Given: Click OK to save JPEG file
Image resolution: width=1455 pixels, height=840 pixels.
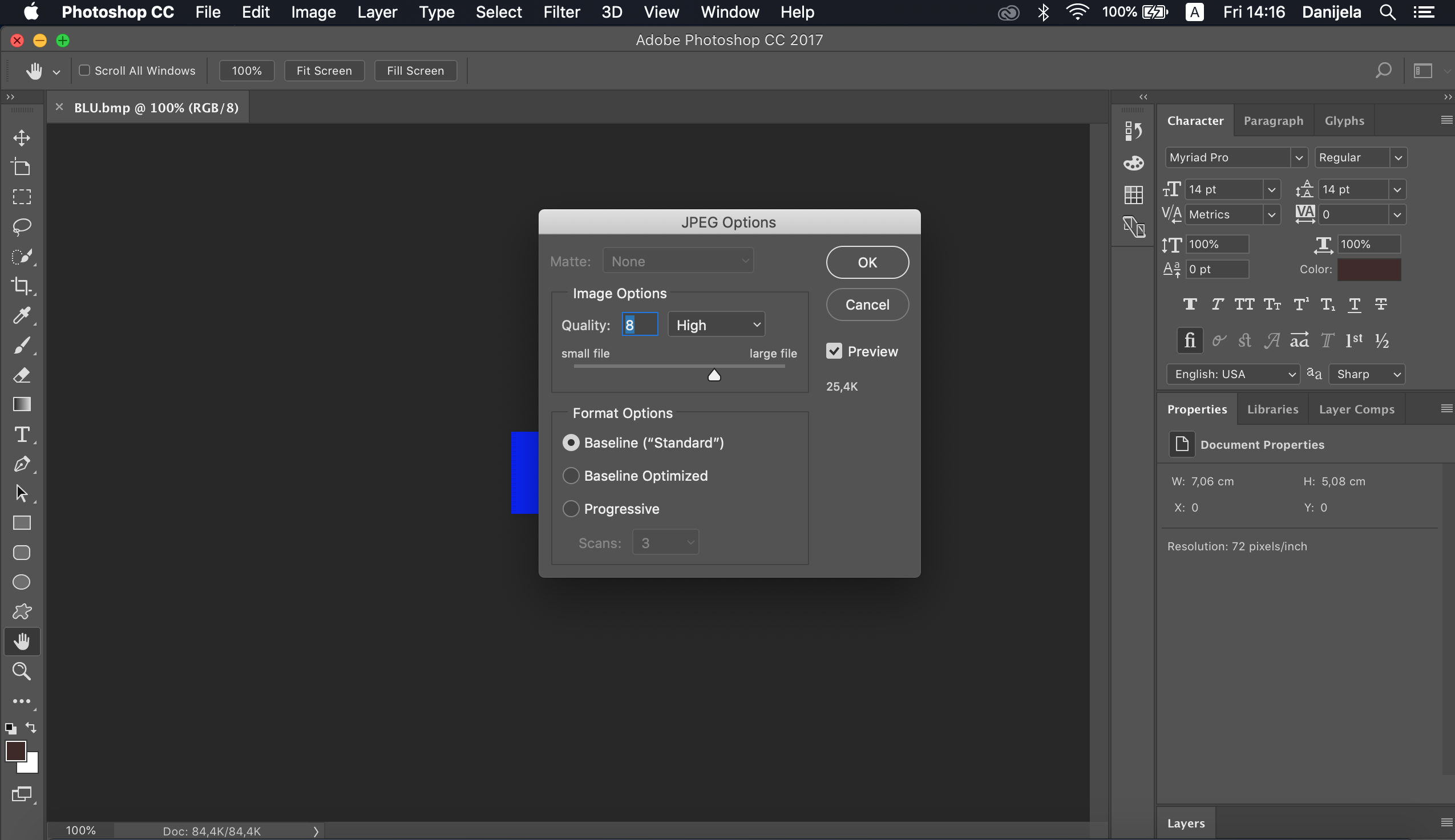Looking at the screenshot, I should pos(867,262).
